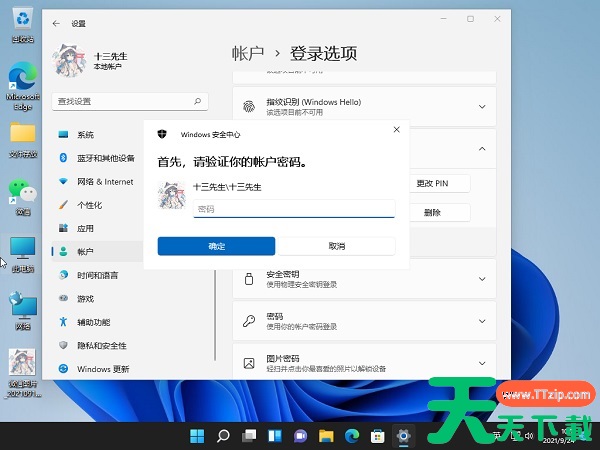Click the 密码 input field in dialog
This screenshot has width=600, height=450.
[x=294, y=209]
